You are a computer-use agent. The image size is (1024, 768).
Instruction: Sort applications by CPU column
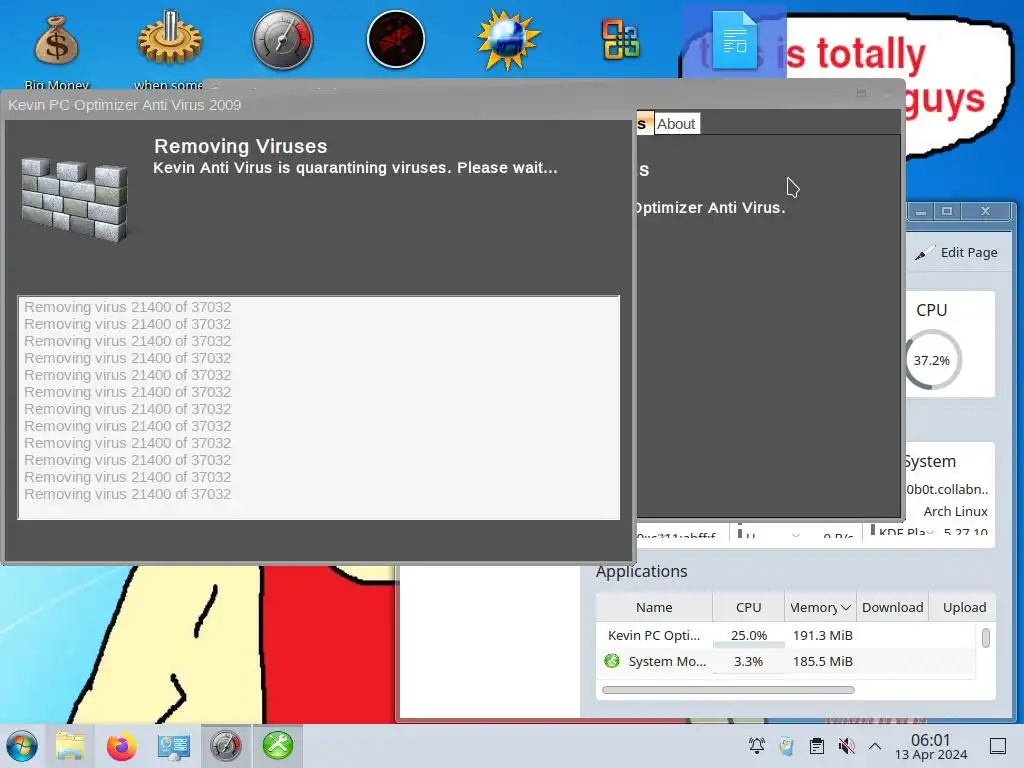click(x=748, y=607)
